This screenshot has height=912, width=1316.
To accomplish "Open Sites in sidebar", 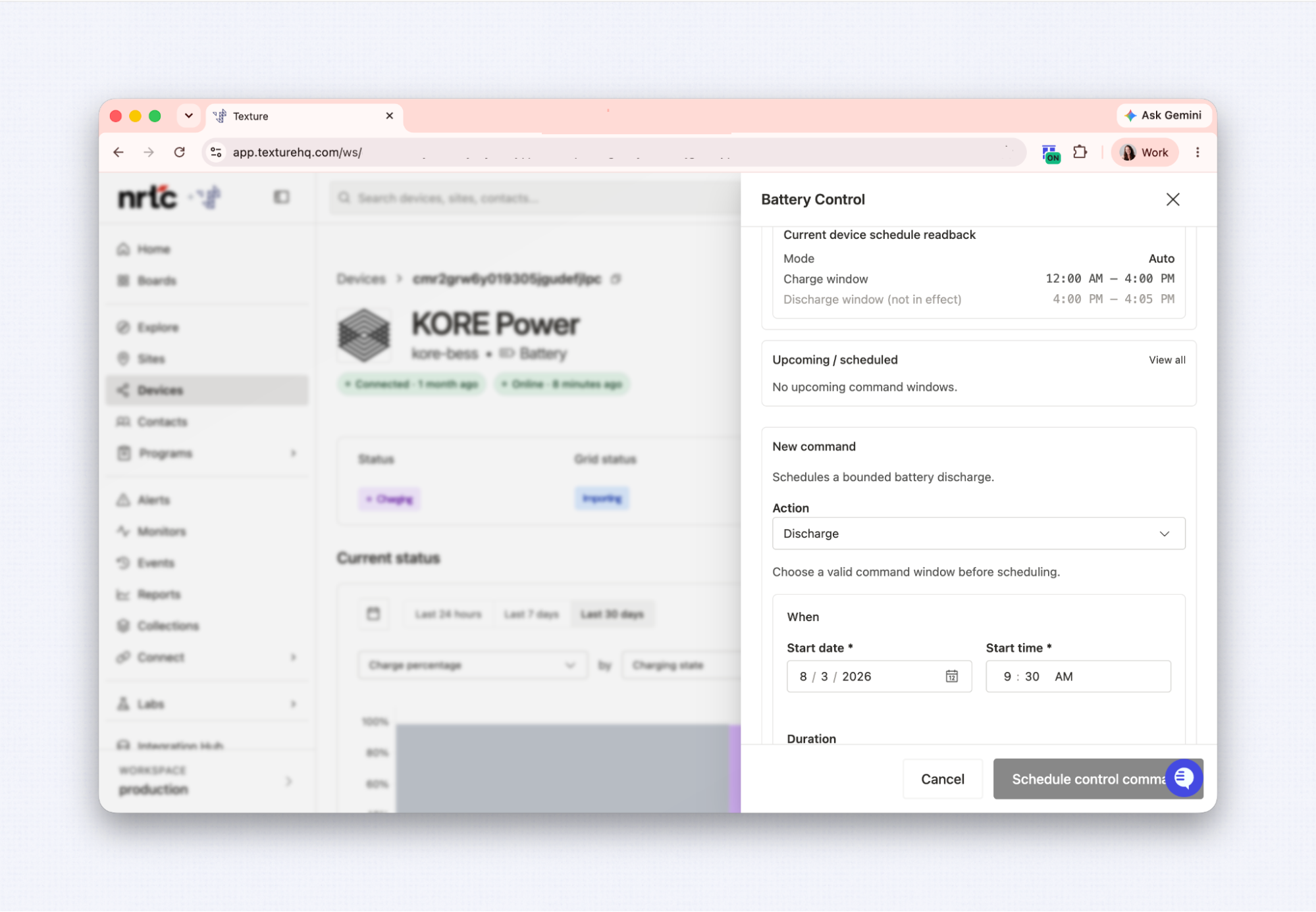I will pyautogui.click(x=207, y=359).
